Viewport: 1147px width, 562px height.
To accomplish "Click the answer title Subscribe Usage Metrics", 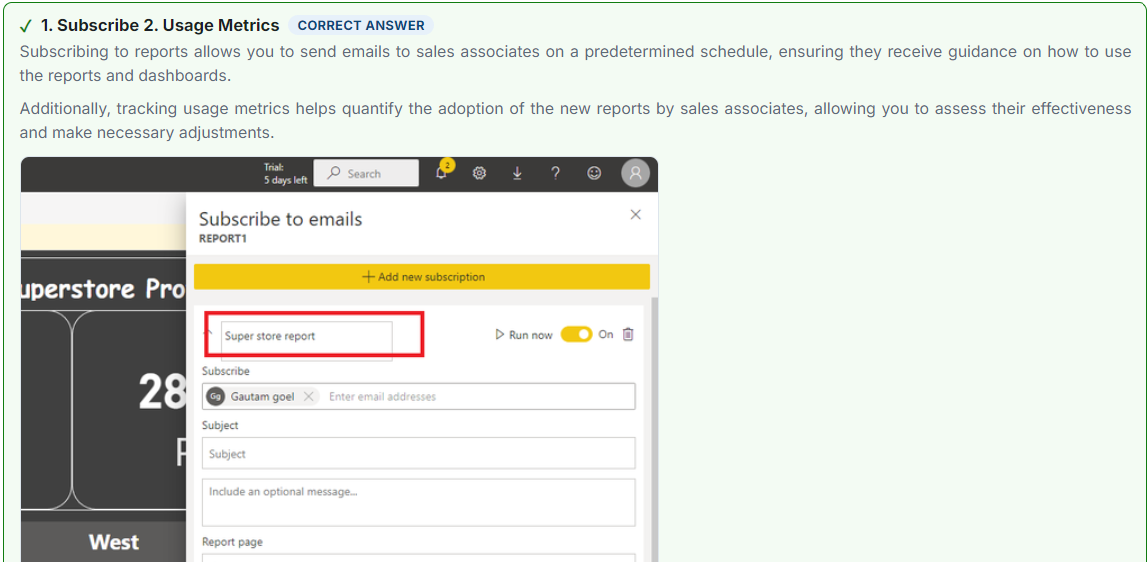I will [x=159, y=26].
